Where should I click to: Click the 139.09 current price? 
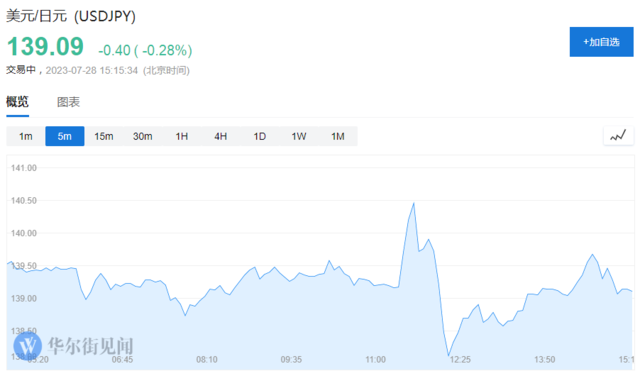[45, 46]
